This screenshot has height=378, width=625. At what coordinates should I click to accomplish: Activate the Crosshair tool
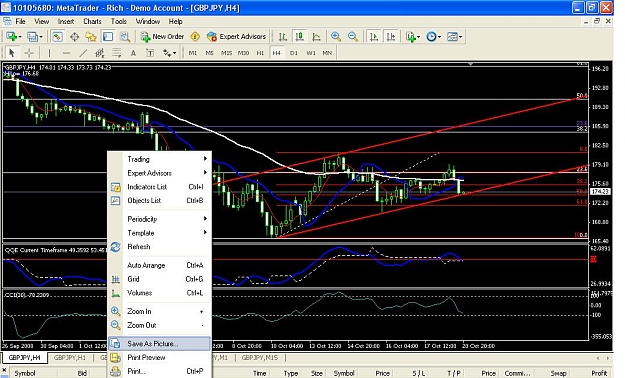click(29, 53)
